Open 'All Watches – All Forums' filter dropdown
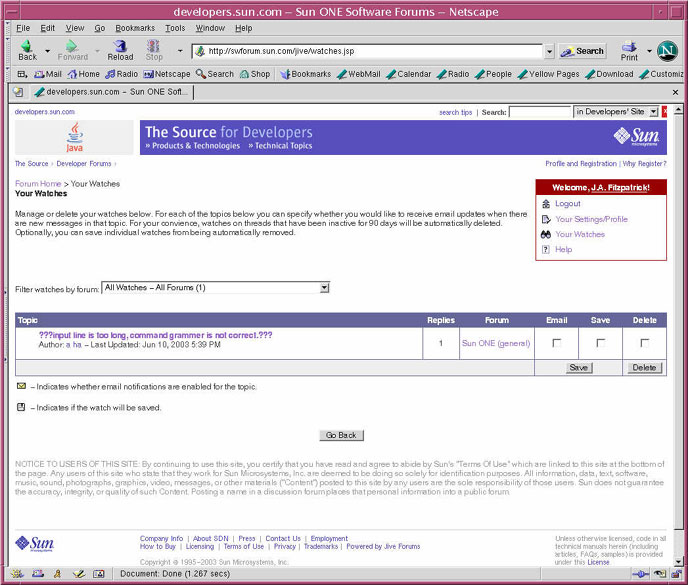The height and width of the screenshot is (585, 688). [324, 288]
